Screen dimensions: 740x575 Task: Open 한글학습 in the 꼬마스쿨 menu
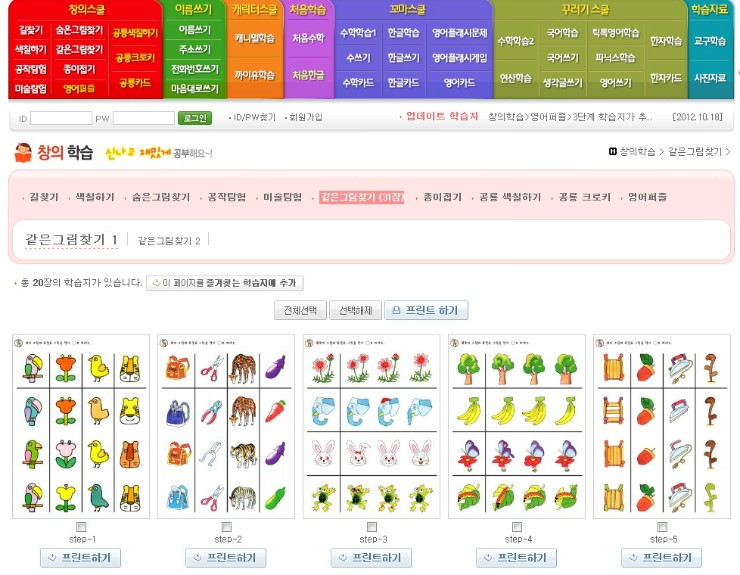point(403,32)
